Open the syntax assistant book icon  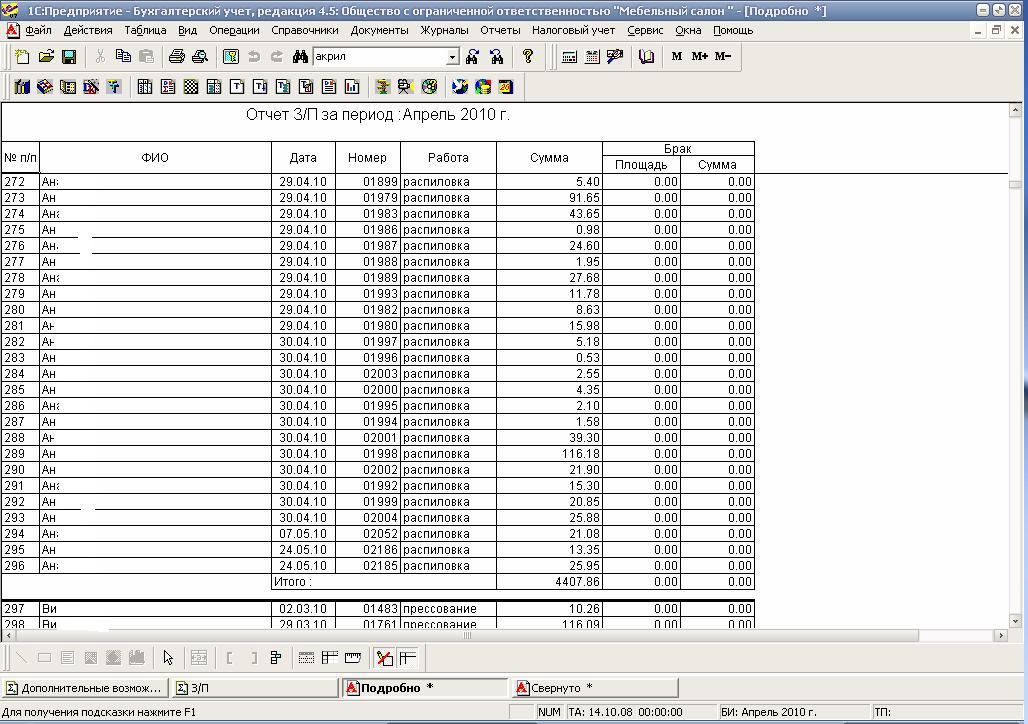[646, 57]
